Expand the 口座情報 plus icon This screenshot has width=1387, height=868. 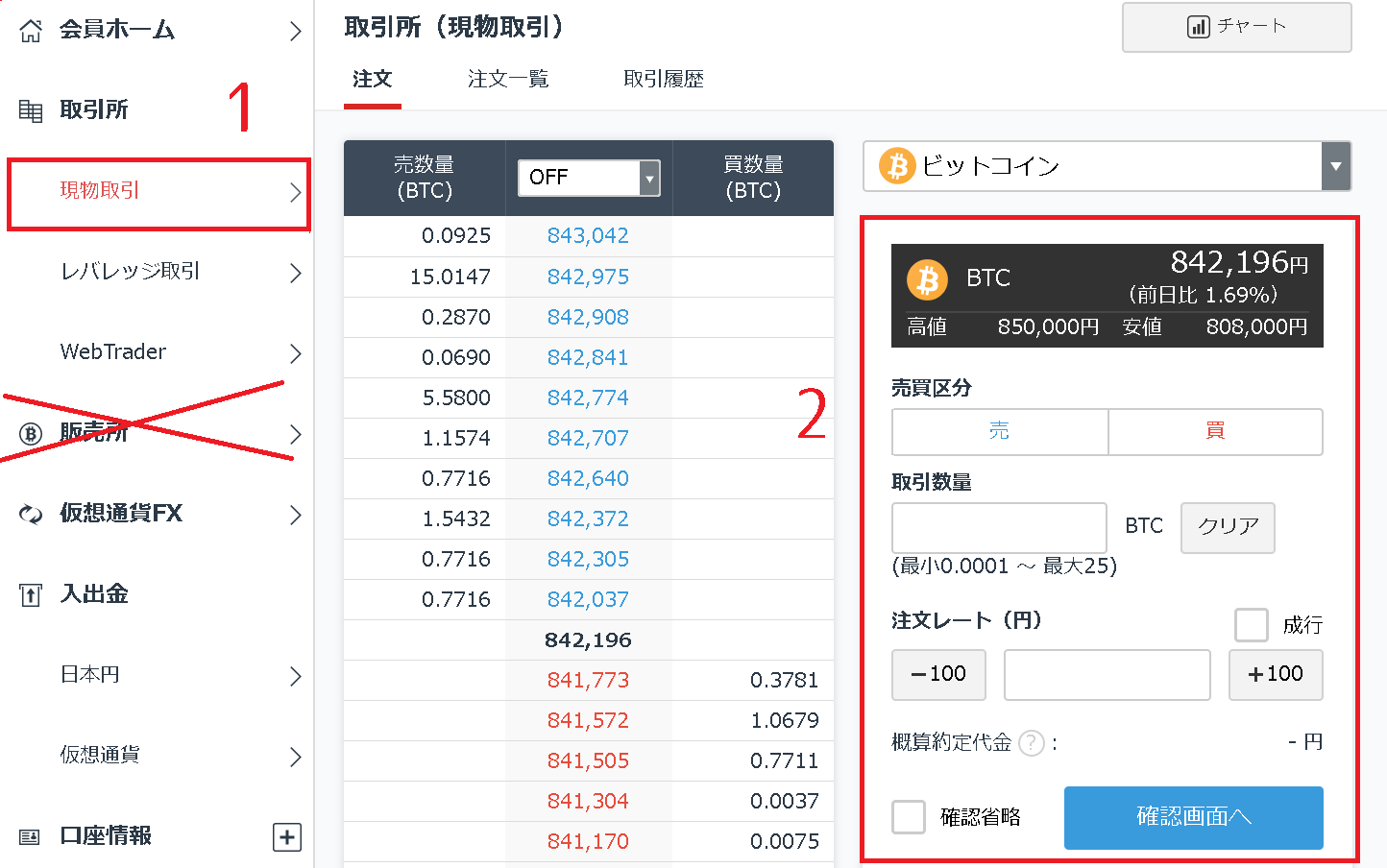pos(287,837)
